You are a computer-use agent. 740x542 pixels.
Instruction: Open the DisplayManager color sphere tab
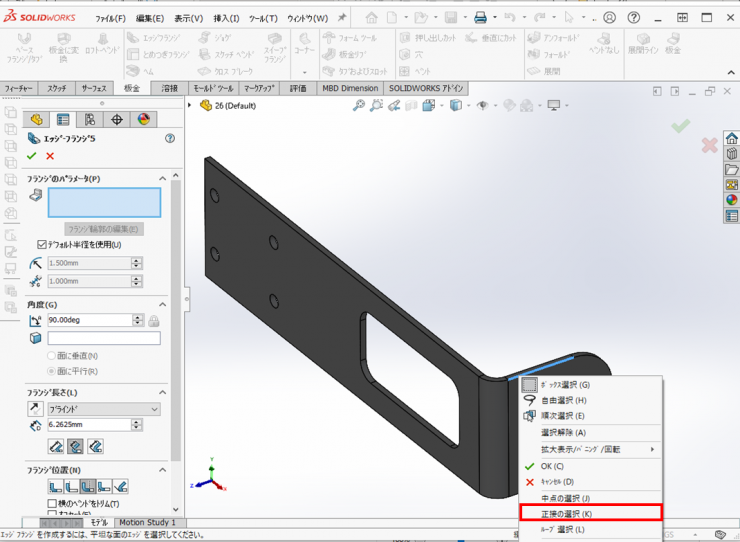(x=143, y=120)
